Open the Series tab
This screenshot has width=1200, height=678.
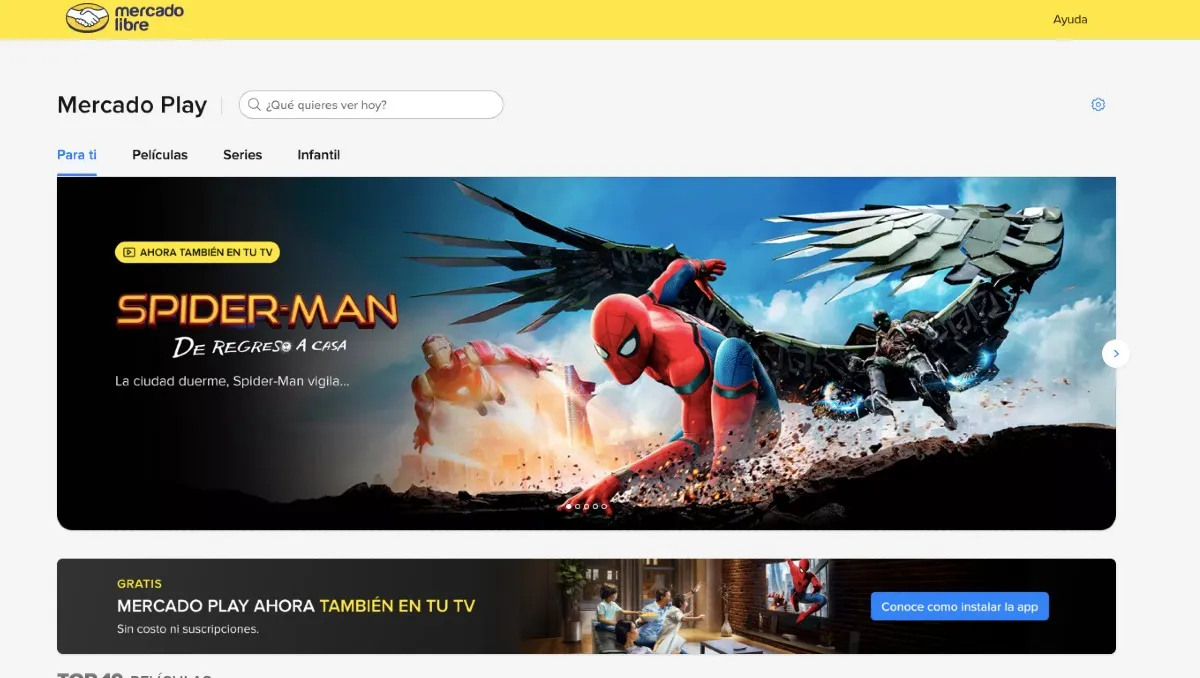[x=242, y=155]
